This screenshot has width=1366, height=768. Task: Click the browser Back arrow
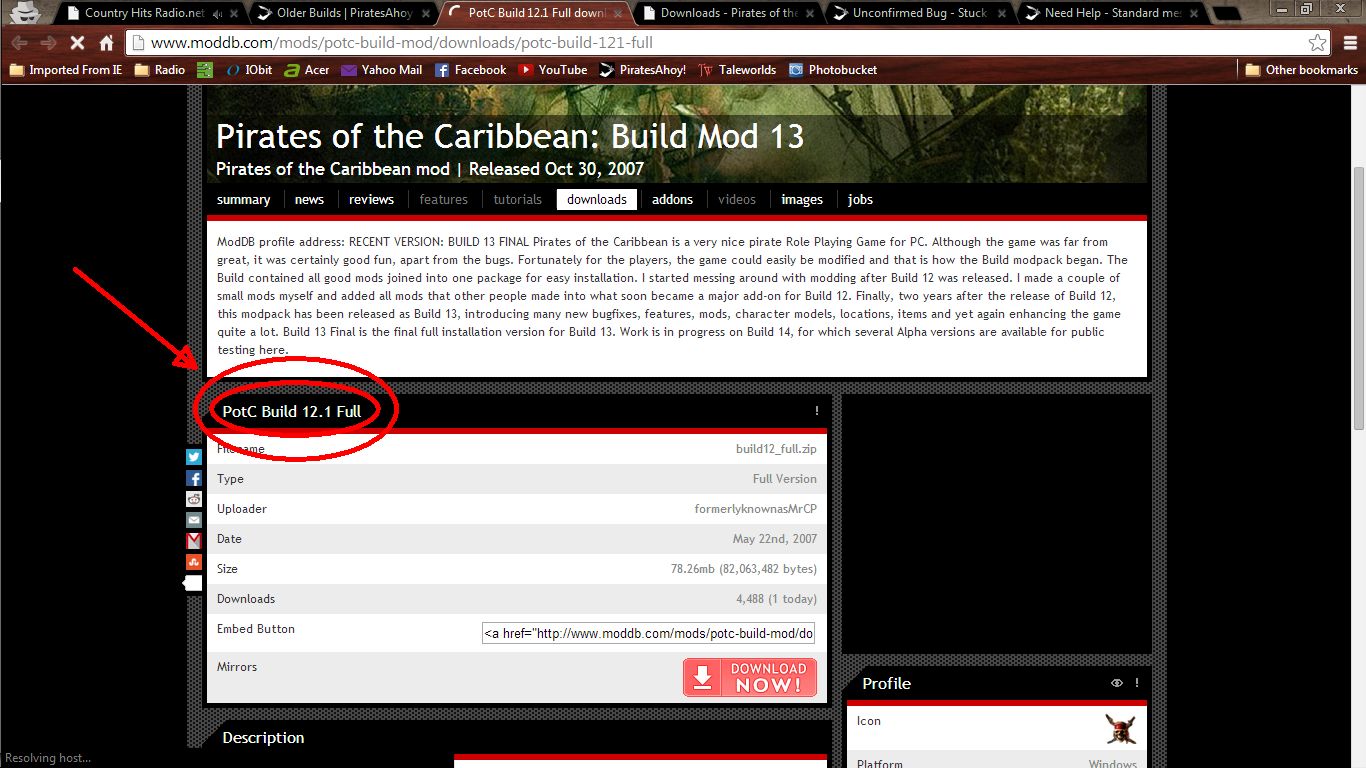[19, 43]
